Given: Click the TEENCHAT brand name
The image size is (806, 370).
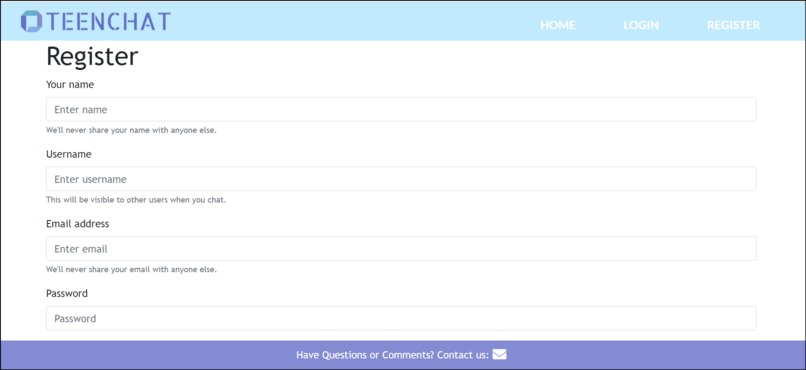Looking at the screenshot, I should pyautogui.click(x=108, y=22).
